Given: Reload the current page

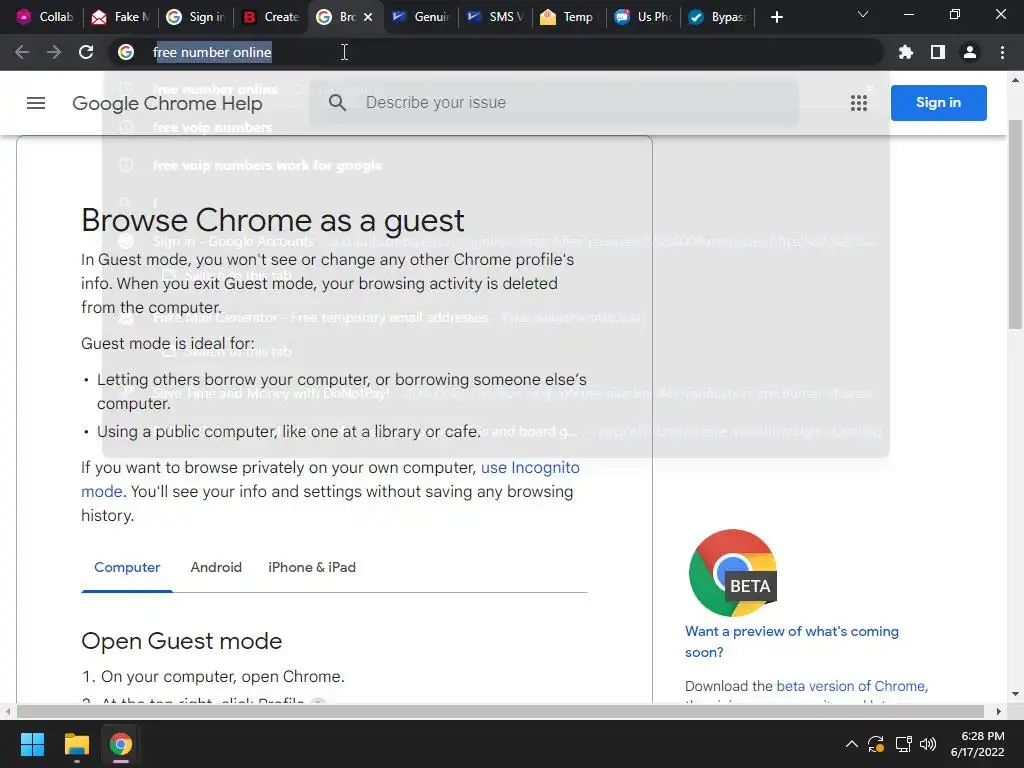Looking at the screenshot, I should (x=86, y=52).
